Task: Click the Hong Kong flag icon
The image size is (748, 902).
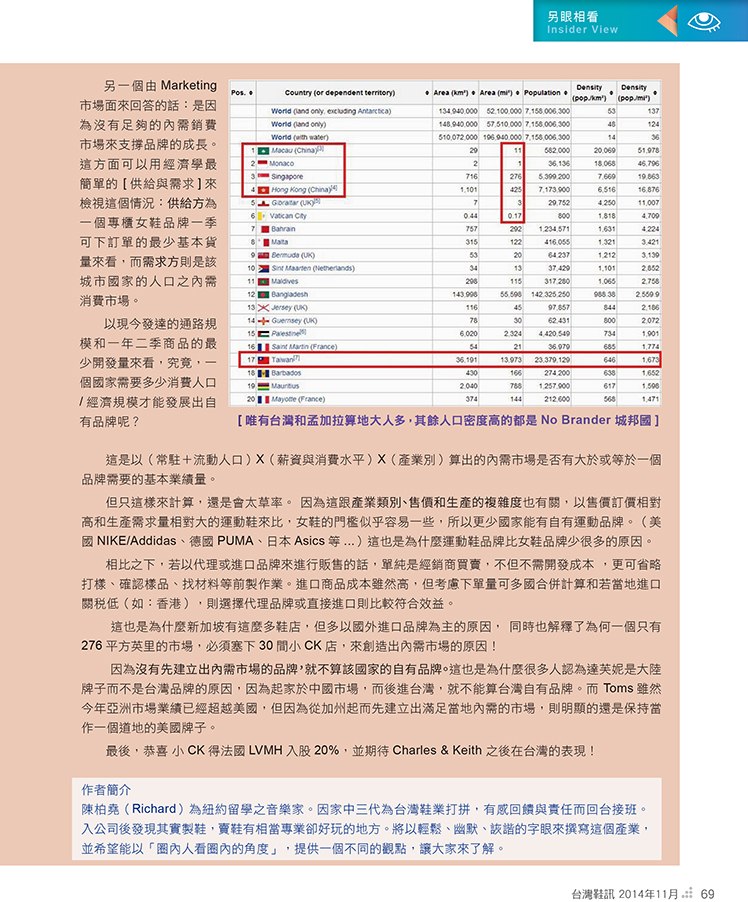Action: [x=264, y=190]
